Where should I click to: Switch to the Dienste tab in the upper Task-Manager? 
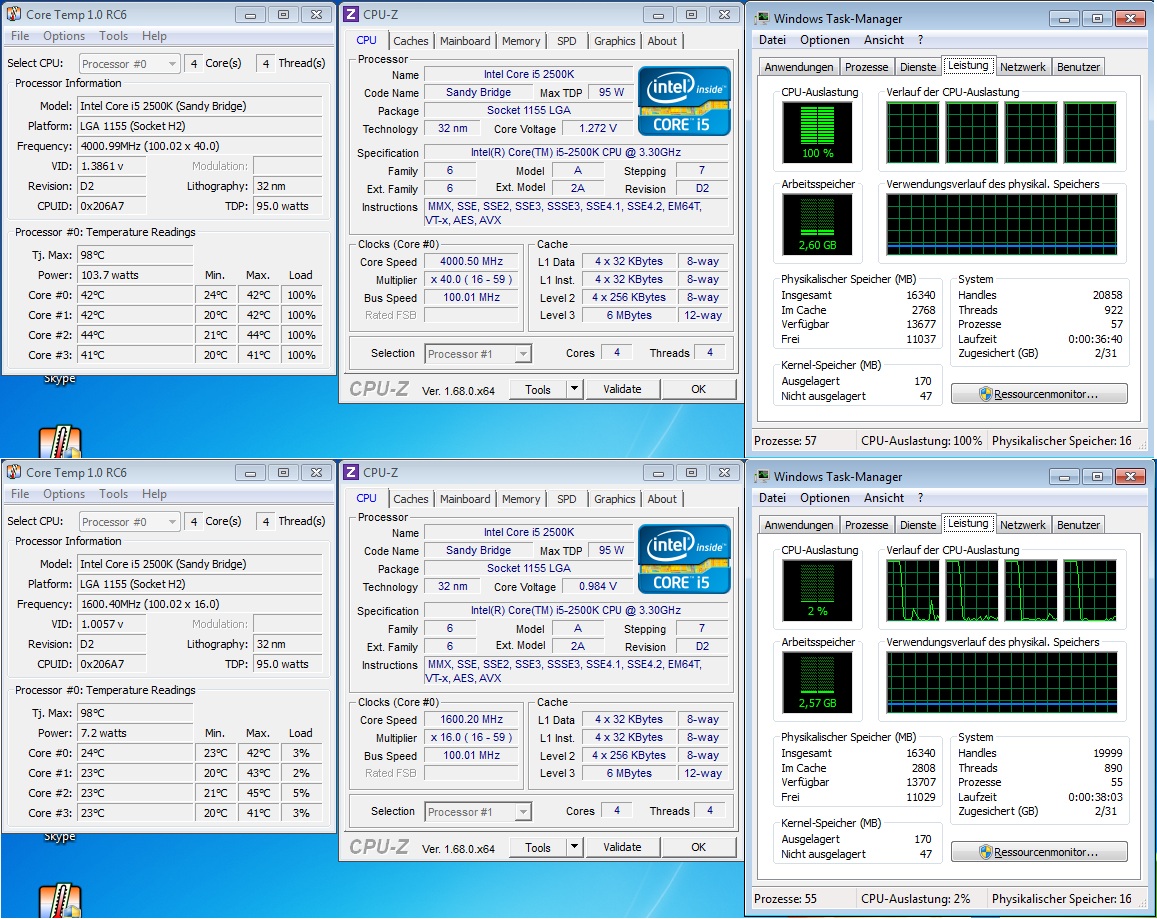point(918,66)
